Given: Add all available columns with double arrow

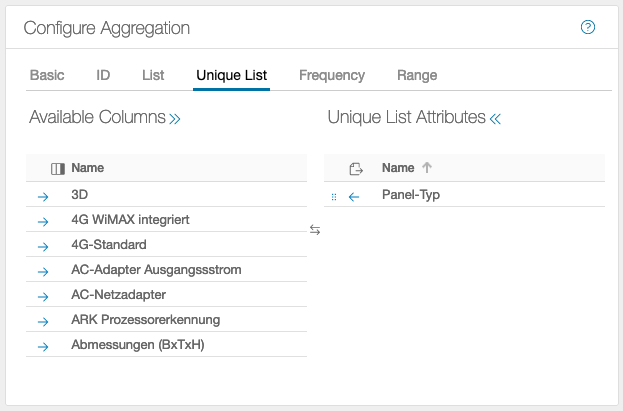Looking at the screenshot, I should tap(175, 118).
